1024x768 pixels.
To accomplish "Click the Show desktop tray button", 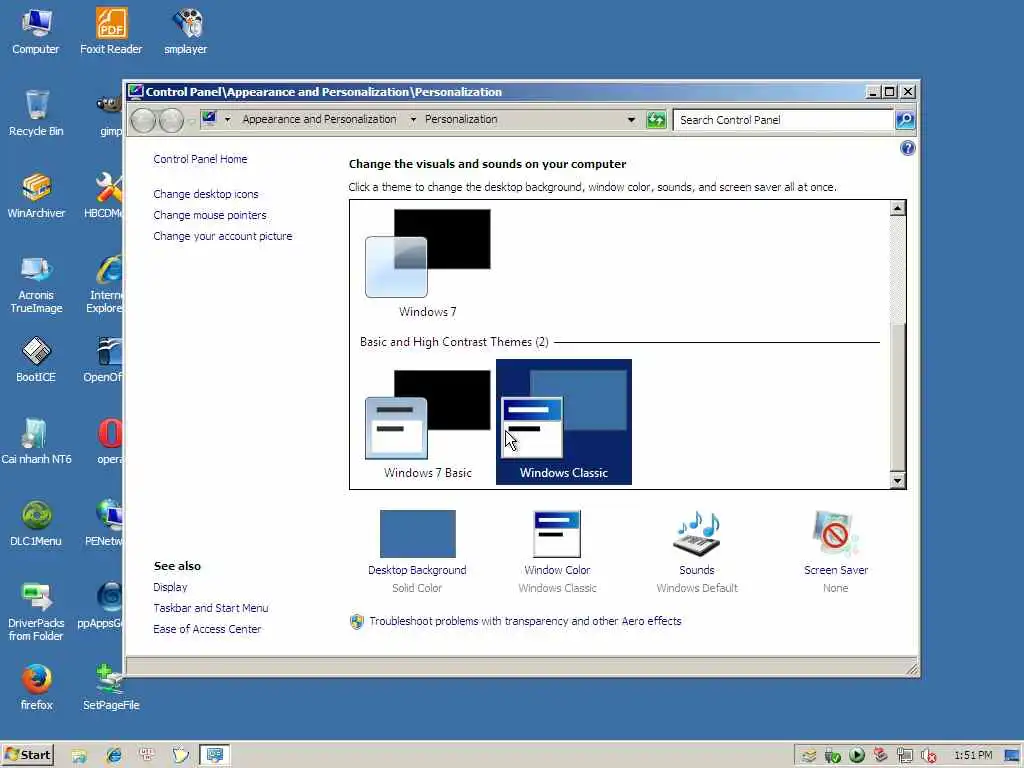I will pyautogui.click(x=1013, y=756).
